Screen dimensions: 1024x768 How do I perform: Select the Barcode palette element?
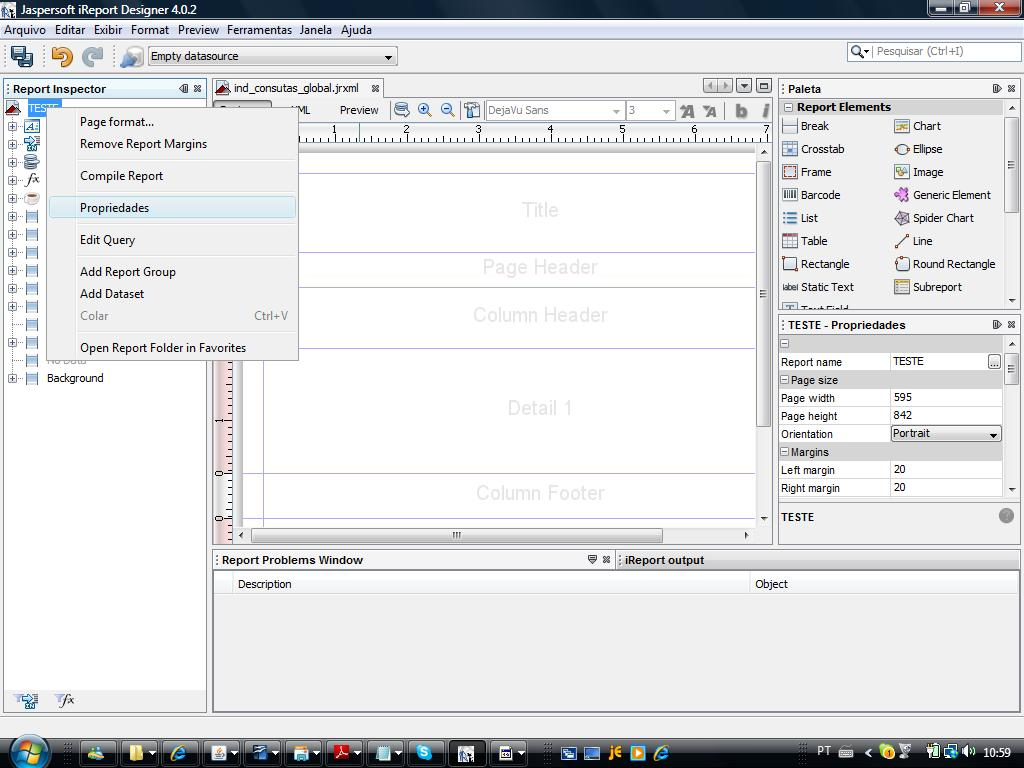pyautogui.click(x=812, y=195)
